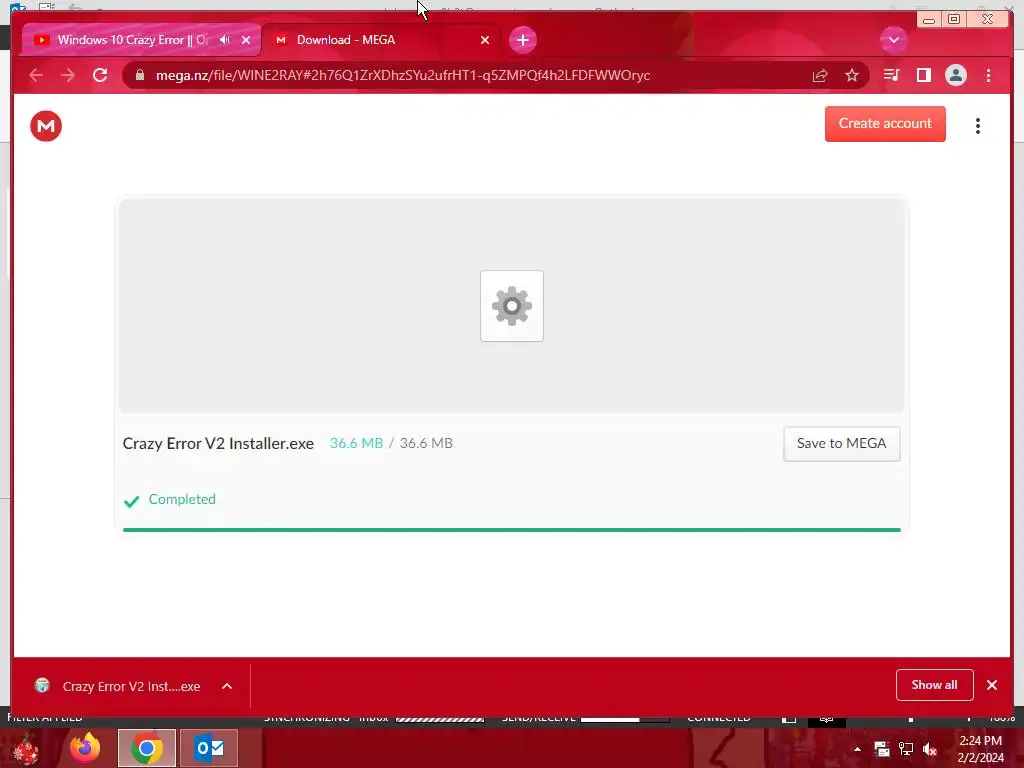Image resolution: width=1024 pixels, height=768 pixels.
Task: Close the Windows 10 Crazy Error tab
Action: 246,40
